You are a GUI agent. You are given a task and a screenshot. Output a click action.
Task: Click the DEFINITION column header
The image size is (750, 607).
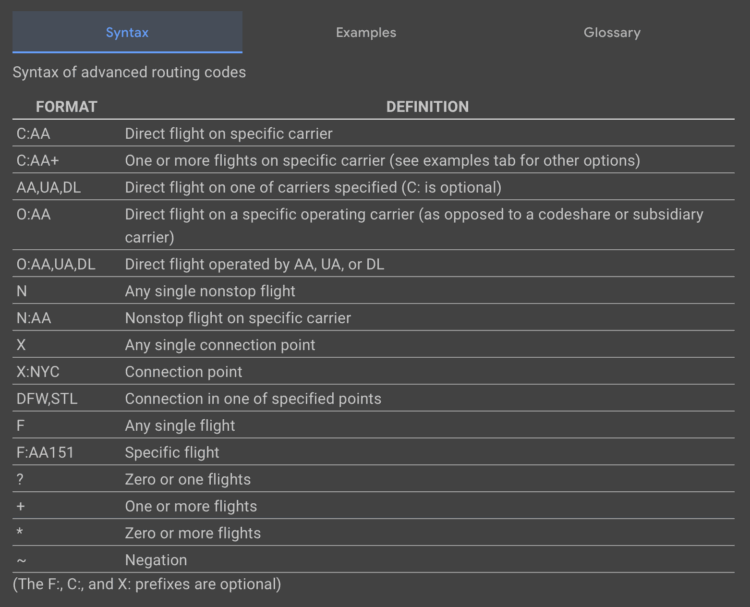(x=427, y=107)
